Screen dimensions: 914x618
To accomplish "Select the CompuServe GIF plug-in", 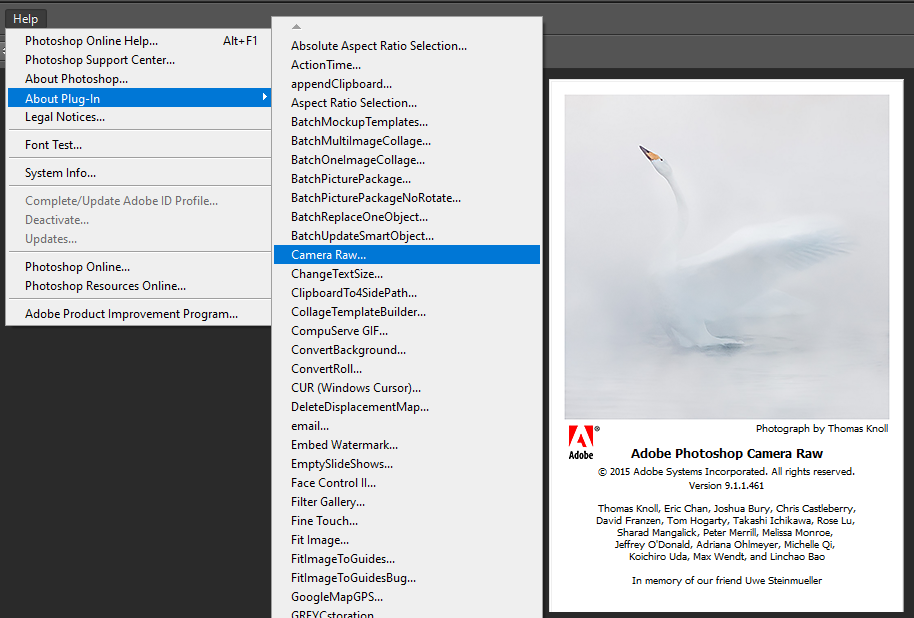I will tap(329, 330).
